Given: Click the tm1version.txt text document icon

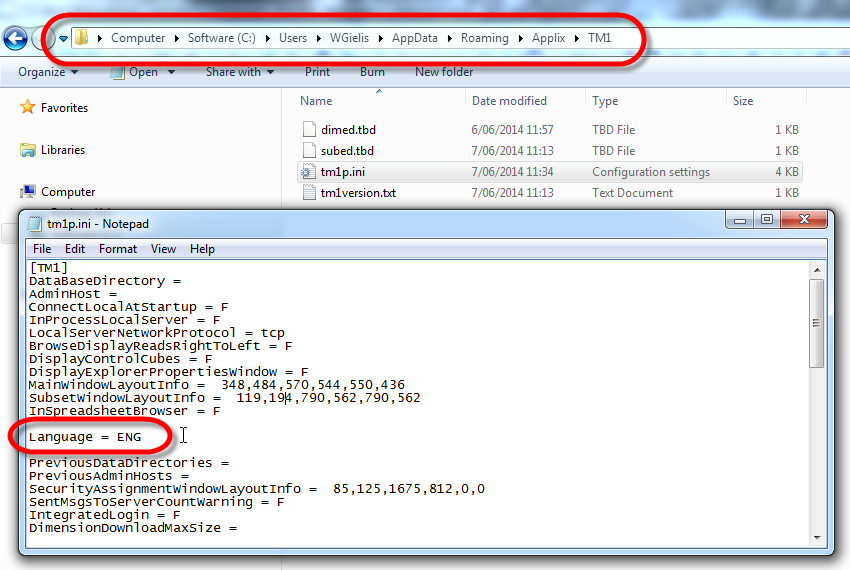Looking at the screenshot, I should [x=308, y=193].
